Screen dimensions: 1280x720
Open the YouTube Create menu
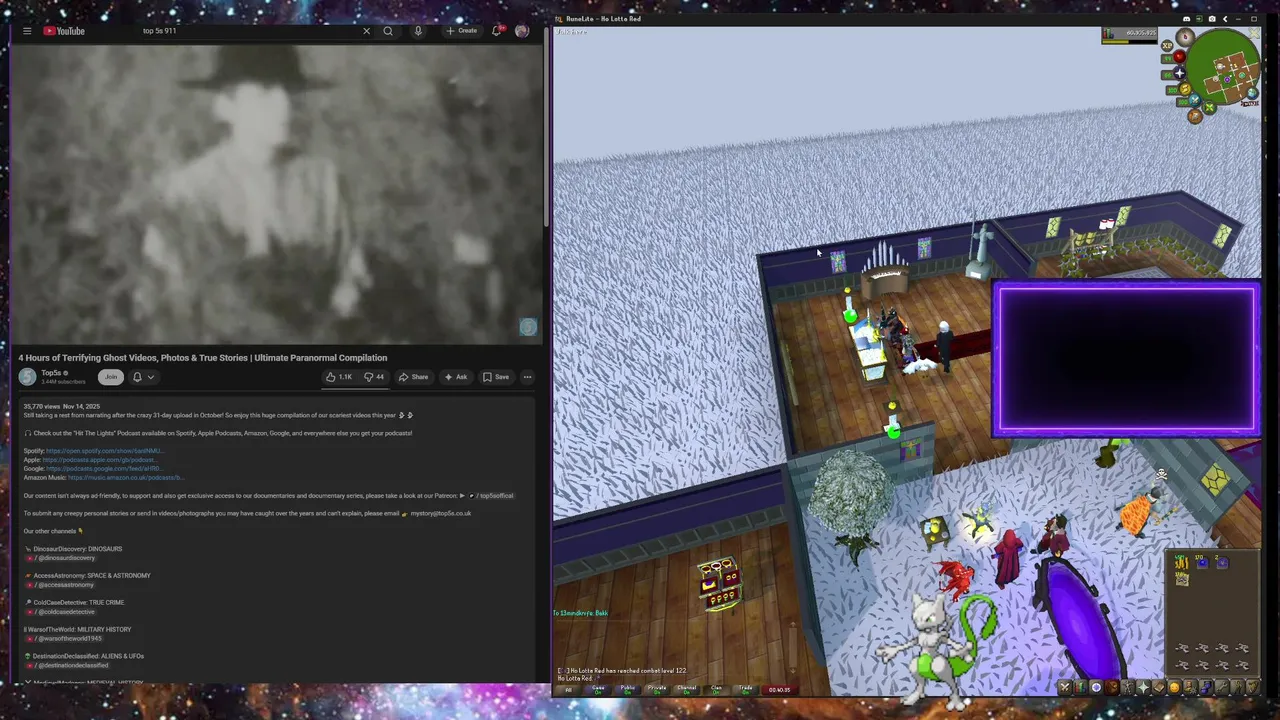click(462, 31)
